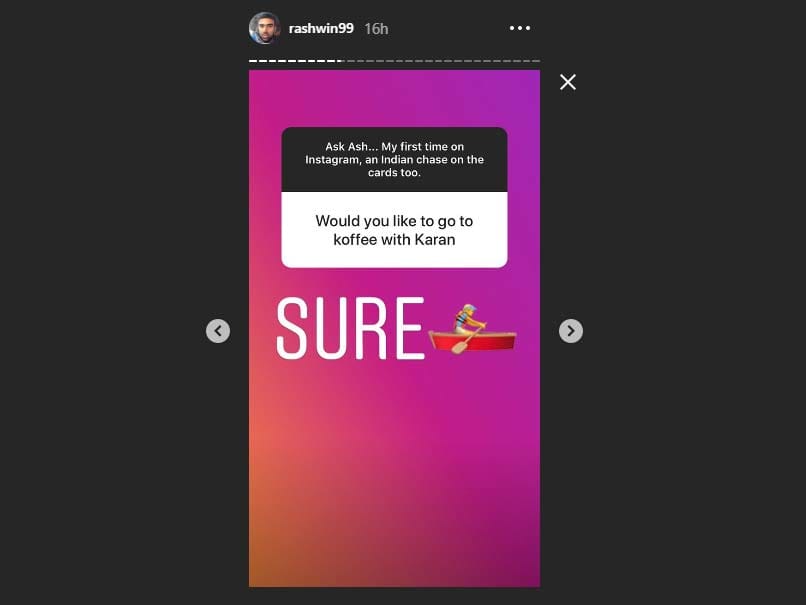The height and width of the screenshot is (605, 806).
Task: Go to the previous story with left arrow
Action: (x=218, y=331)
